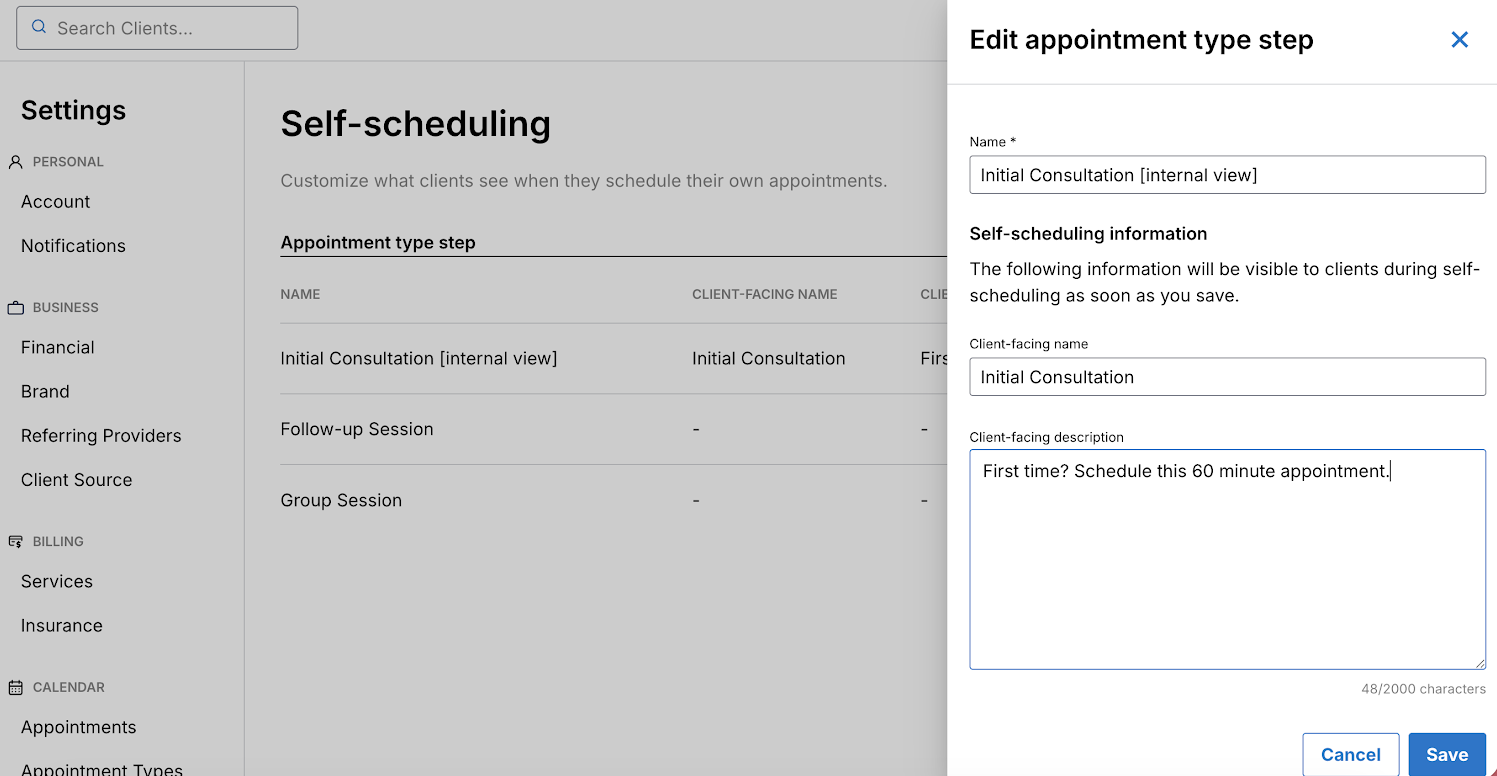Screen dimensions: 1497x776
Task: Go to Appointments under Calendar
Action: point(79,728)
